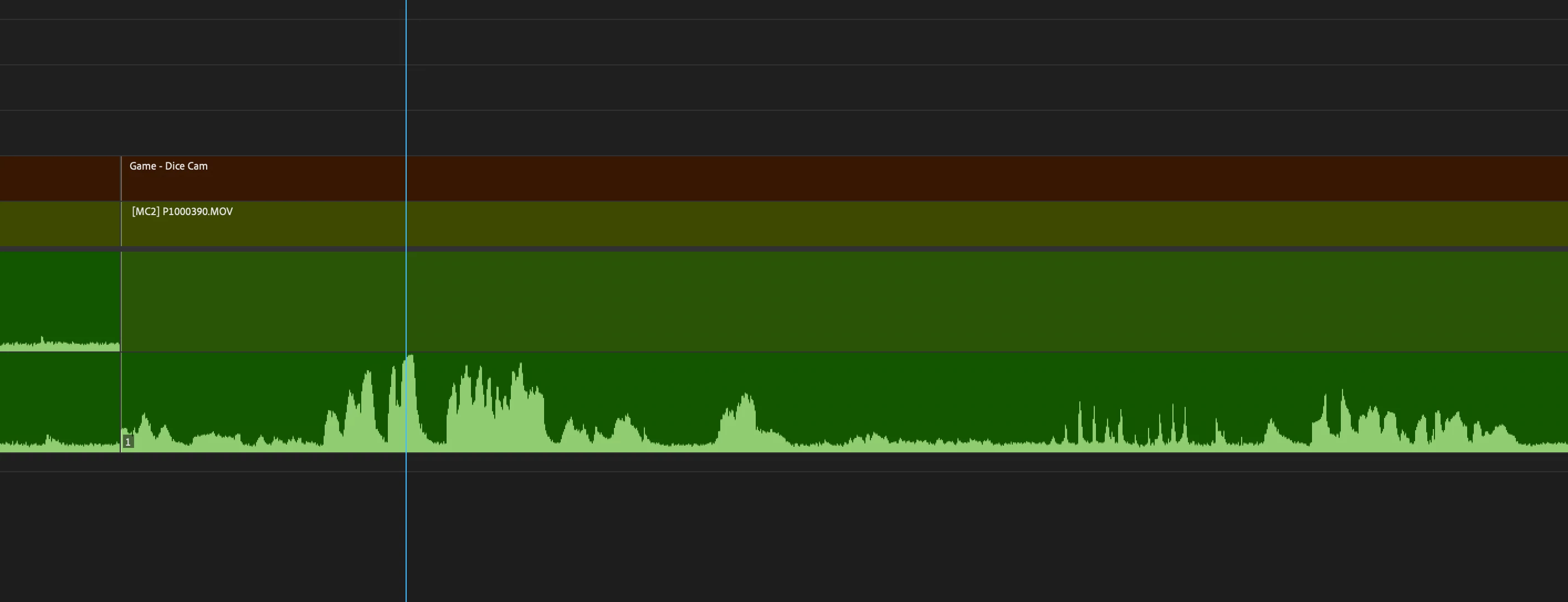Select upper audio clip left of the cut

point(60,302)
